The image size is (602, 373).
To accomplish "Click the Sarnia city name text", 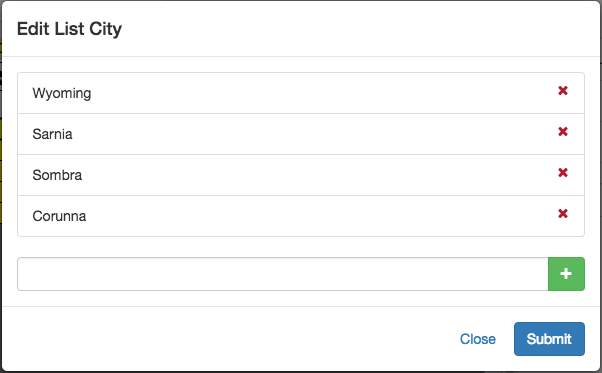I will (52, 134).
